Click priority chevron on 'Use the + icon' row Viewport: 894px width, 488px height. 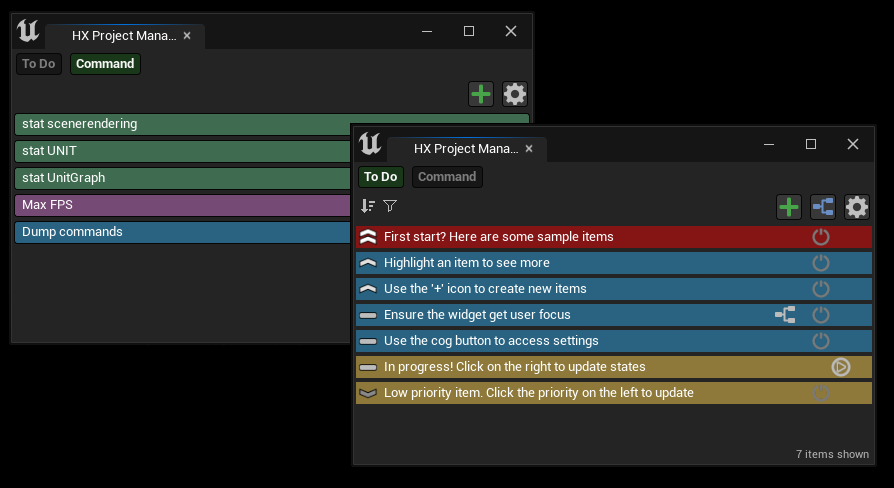coord(368,289)
